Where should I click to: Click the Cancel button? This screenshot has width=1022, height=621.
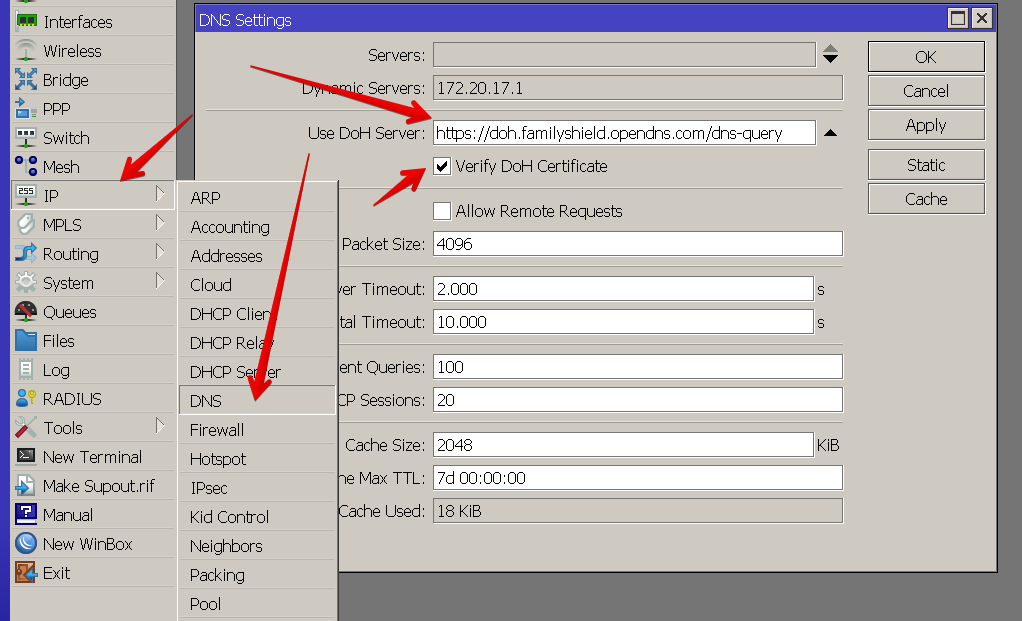926,91
